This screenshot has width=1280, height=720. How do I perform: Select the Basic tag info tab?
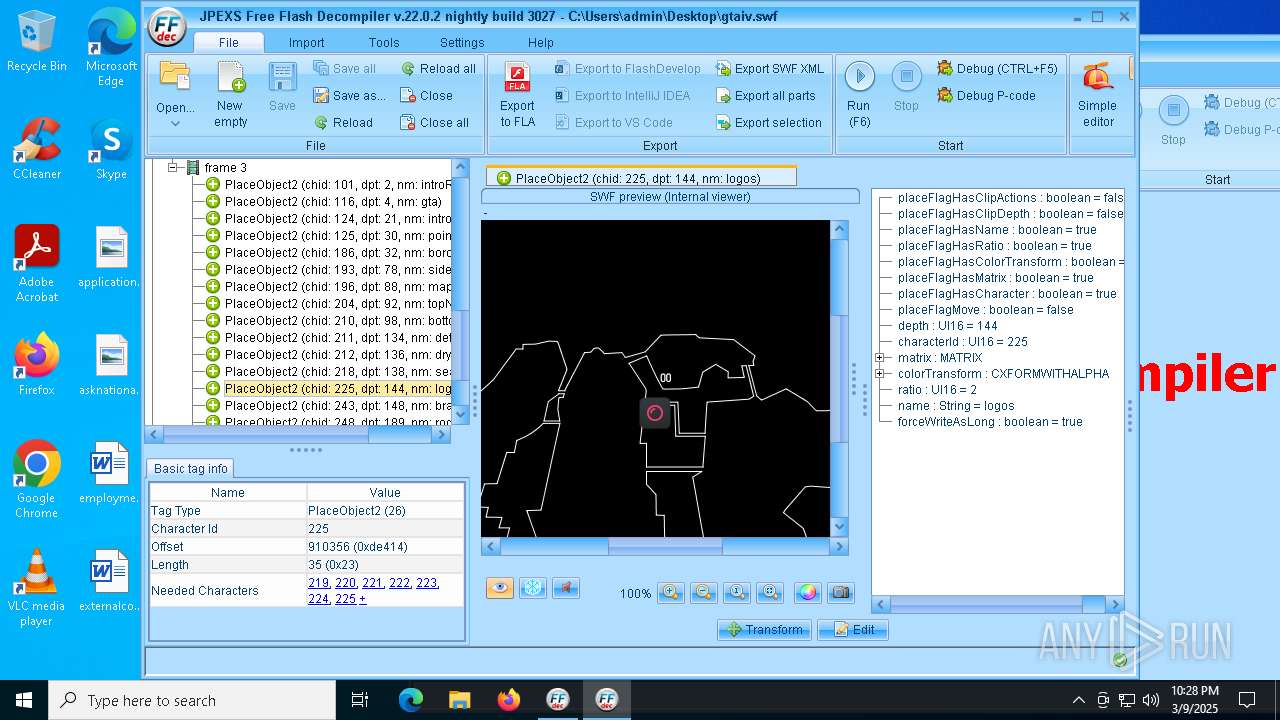pyautogui.click(x=191, y=468)
